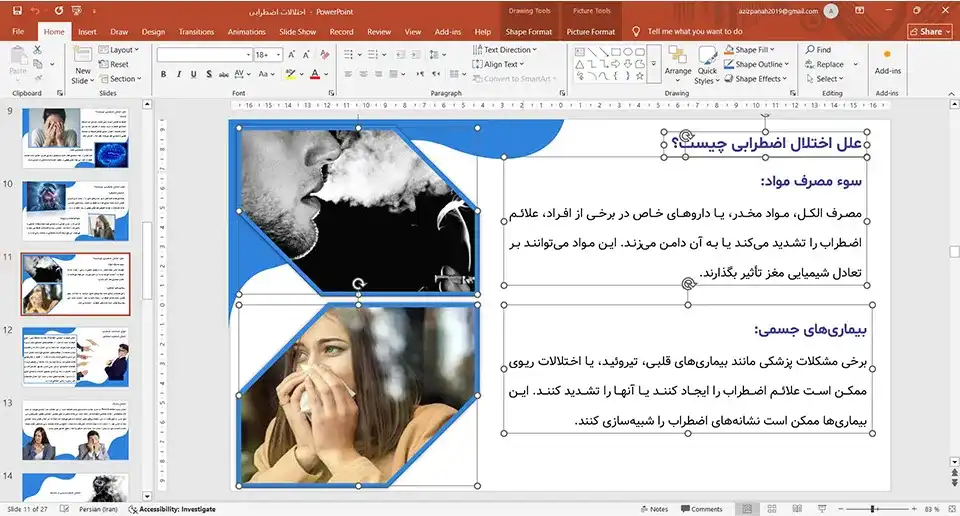Click the Numbering list icon

point(373,54)
